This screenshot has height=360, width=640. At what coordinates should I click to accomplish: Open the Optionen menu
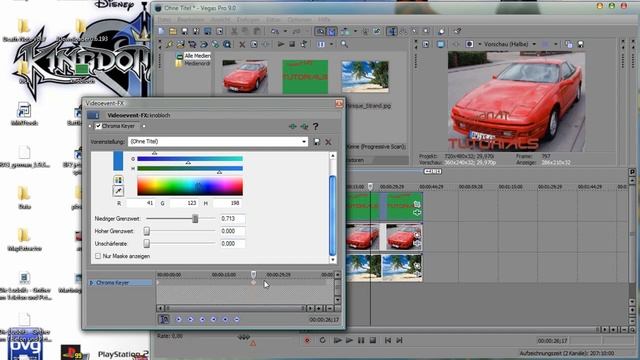(299, 19)
